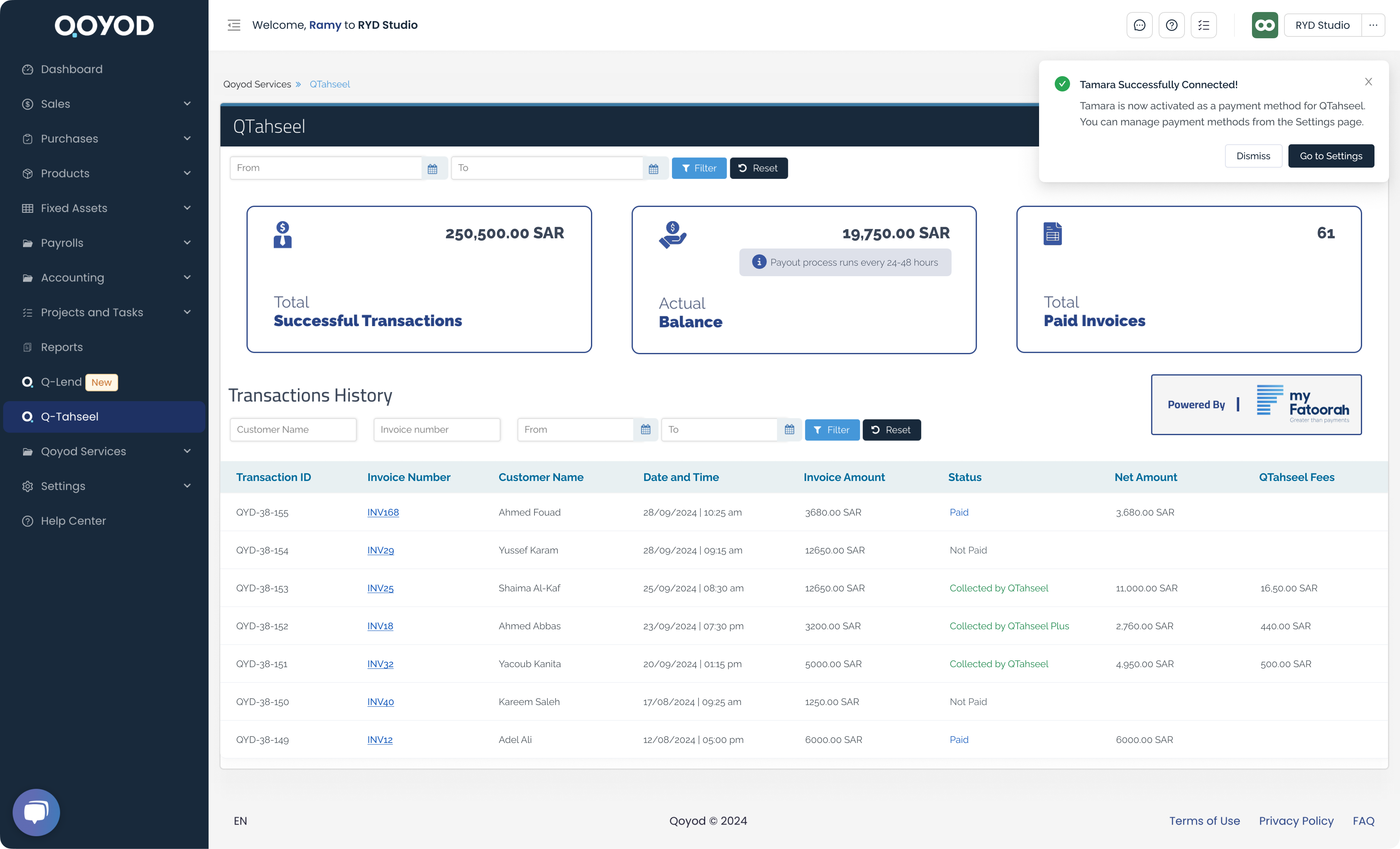1400x849 pixels.
Task: Open calendar picker for Transactions History To date
Action: point(789,430)
